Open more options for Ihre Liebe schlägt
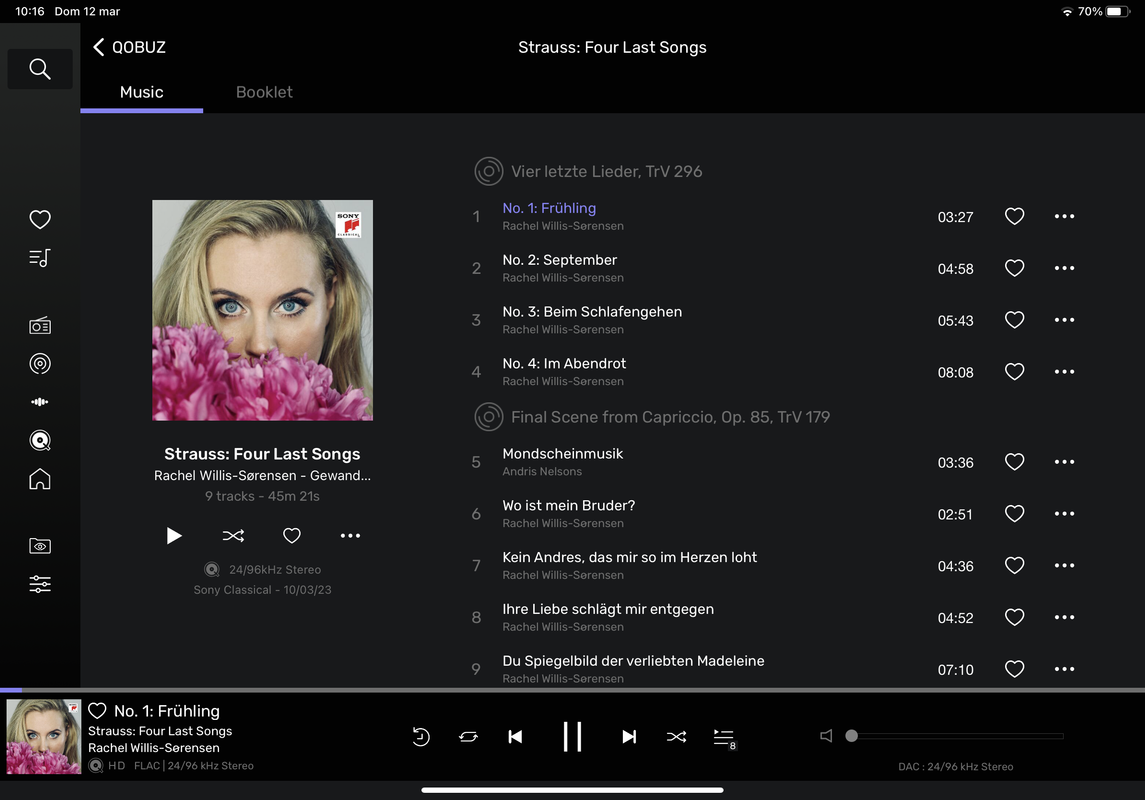The height and width of the screenshot is (800, 1145). pos(1065,618)
